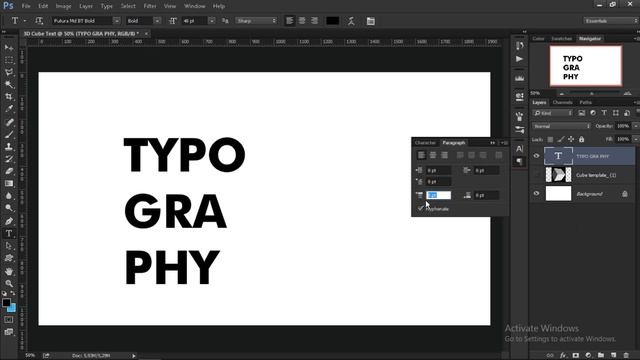Add a layer style with fx button

(x=563, y=356)
